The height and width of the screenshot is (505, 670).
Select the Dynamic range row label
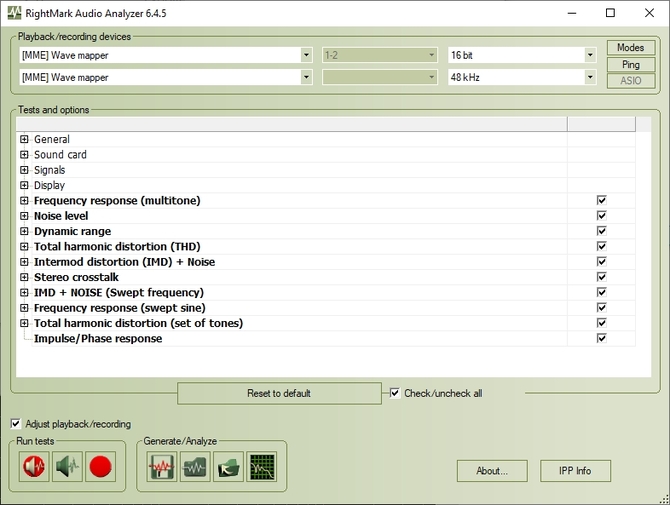click(x=72, y=231)
